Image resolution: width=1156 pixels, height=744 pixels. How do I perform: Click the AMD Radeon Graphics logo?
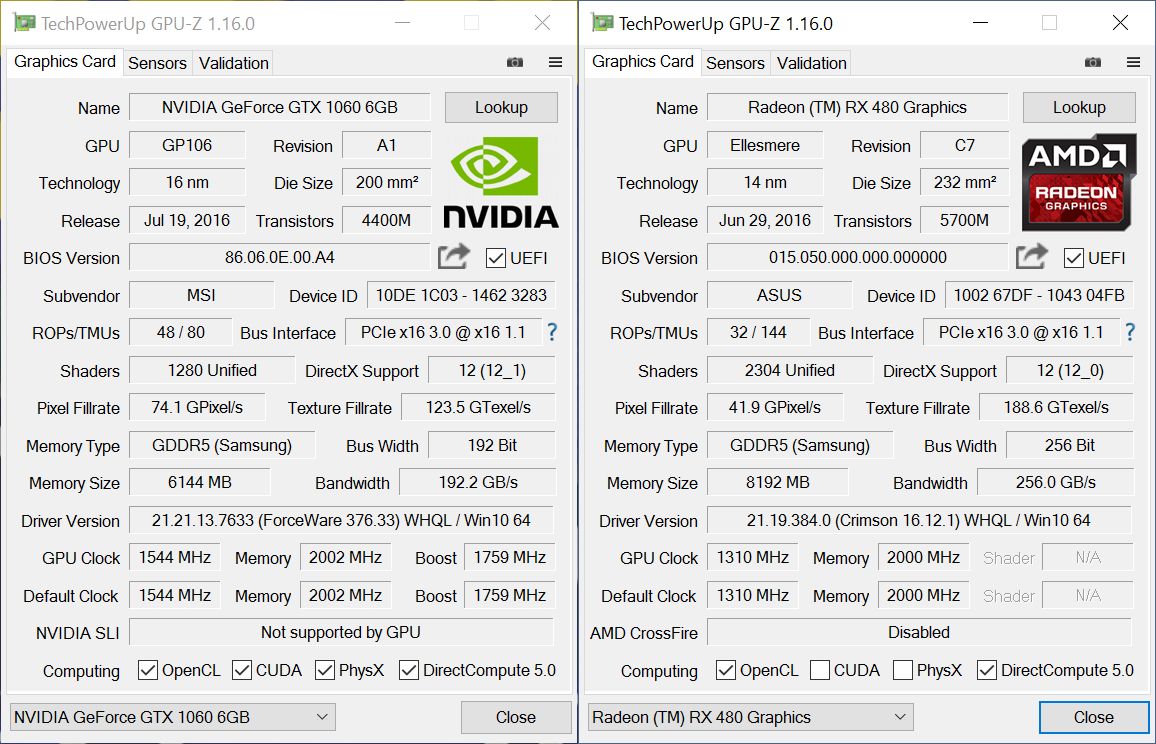click(1079, 182)
